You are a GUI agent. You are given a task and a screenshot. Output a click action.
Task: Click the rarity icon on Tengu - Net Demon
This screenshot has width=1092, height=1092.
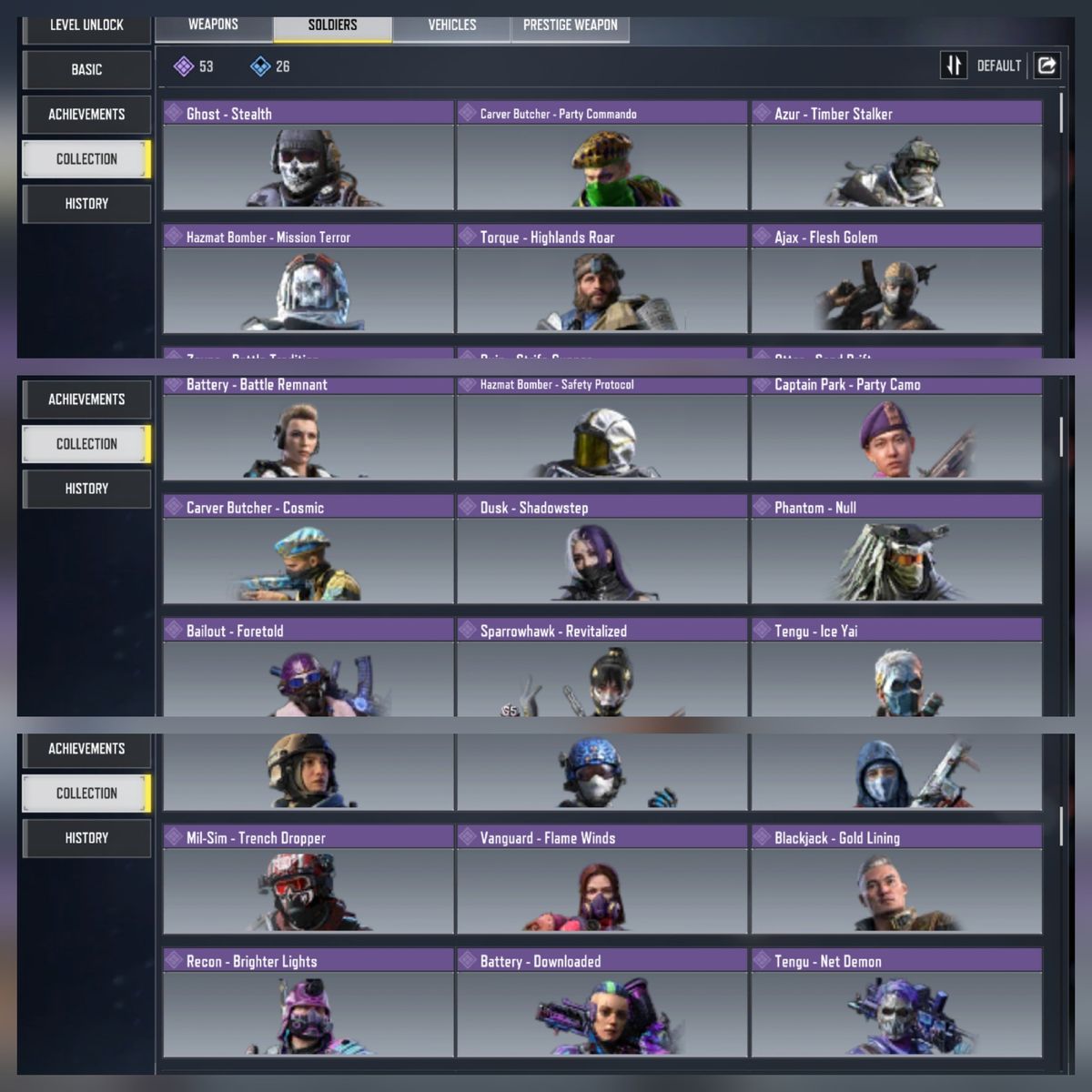pos(762,961)
